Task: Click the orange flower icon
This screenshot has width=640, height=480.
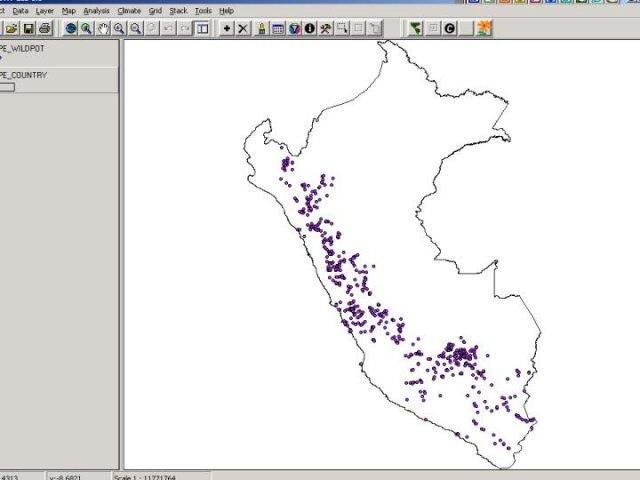Action: (484, 29)
